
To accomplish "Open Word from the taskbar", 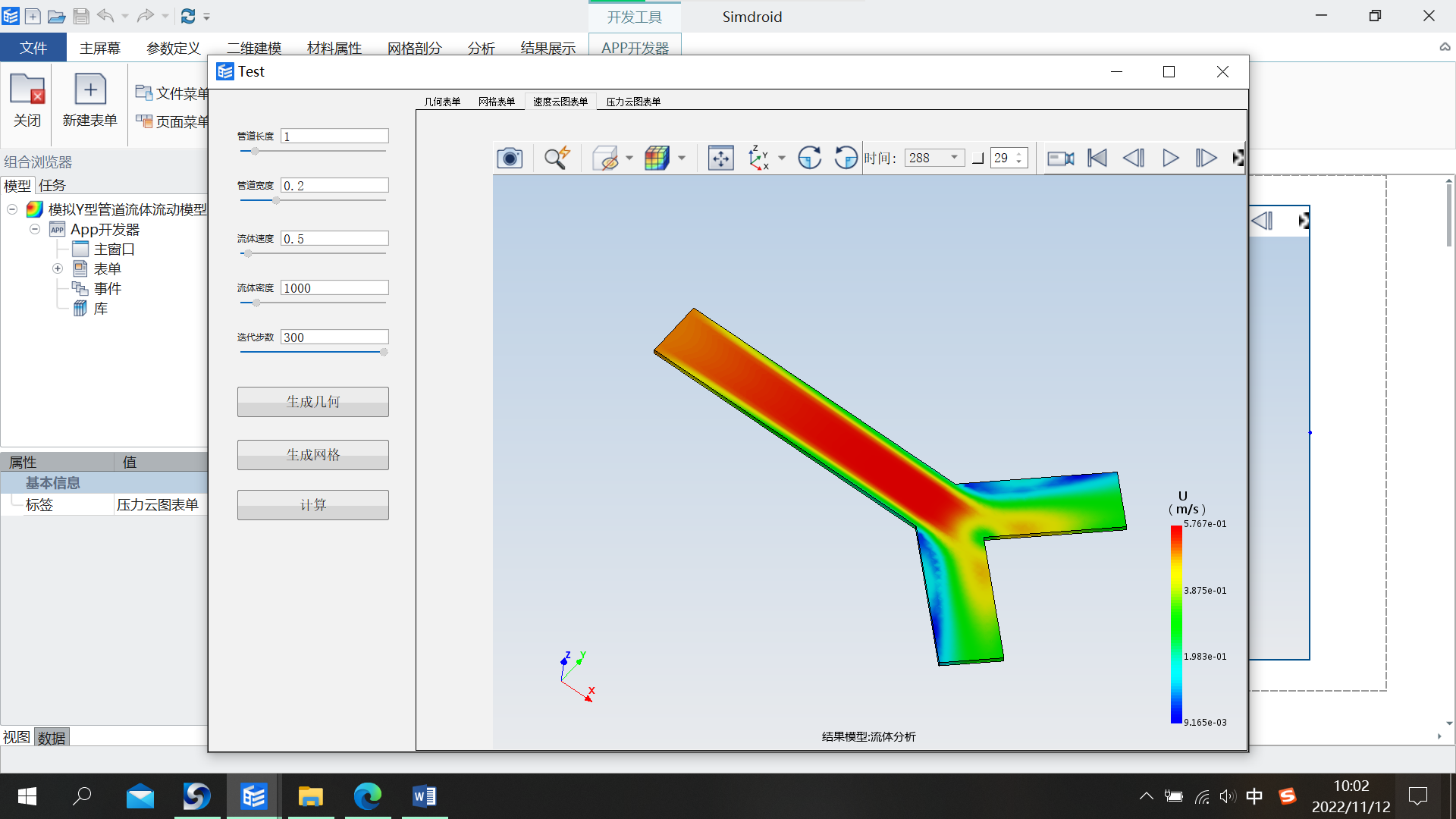I will pos(425,796).
